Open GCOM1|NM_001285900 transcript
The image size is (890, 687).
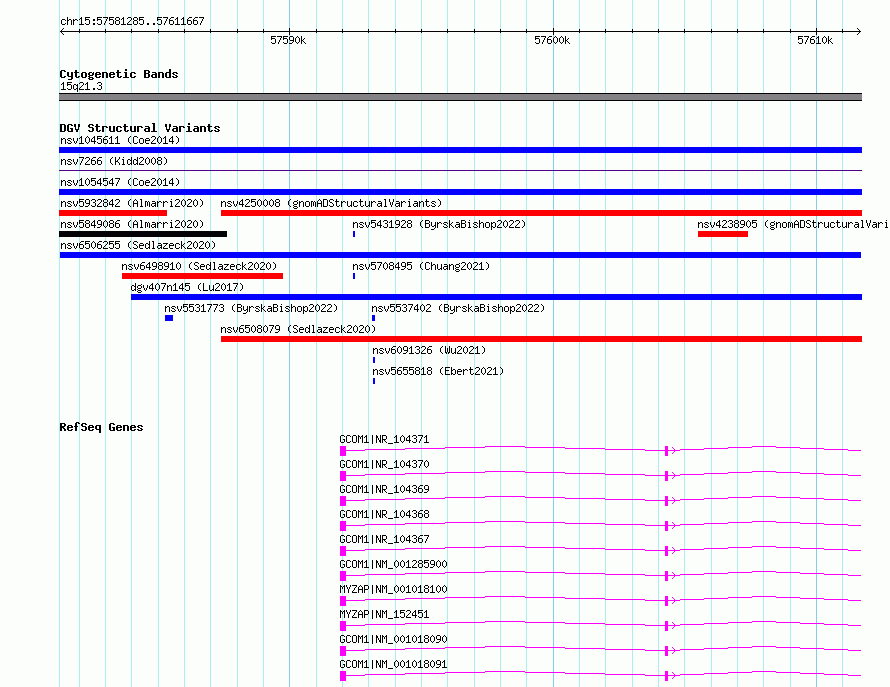[393, 564]
